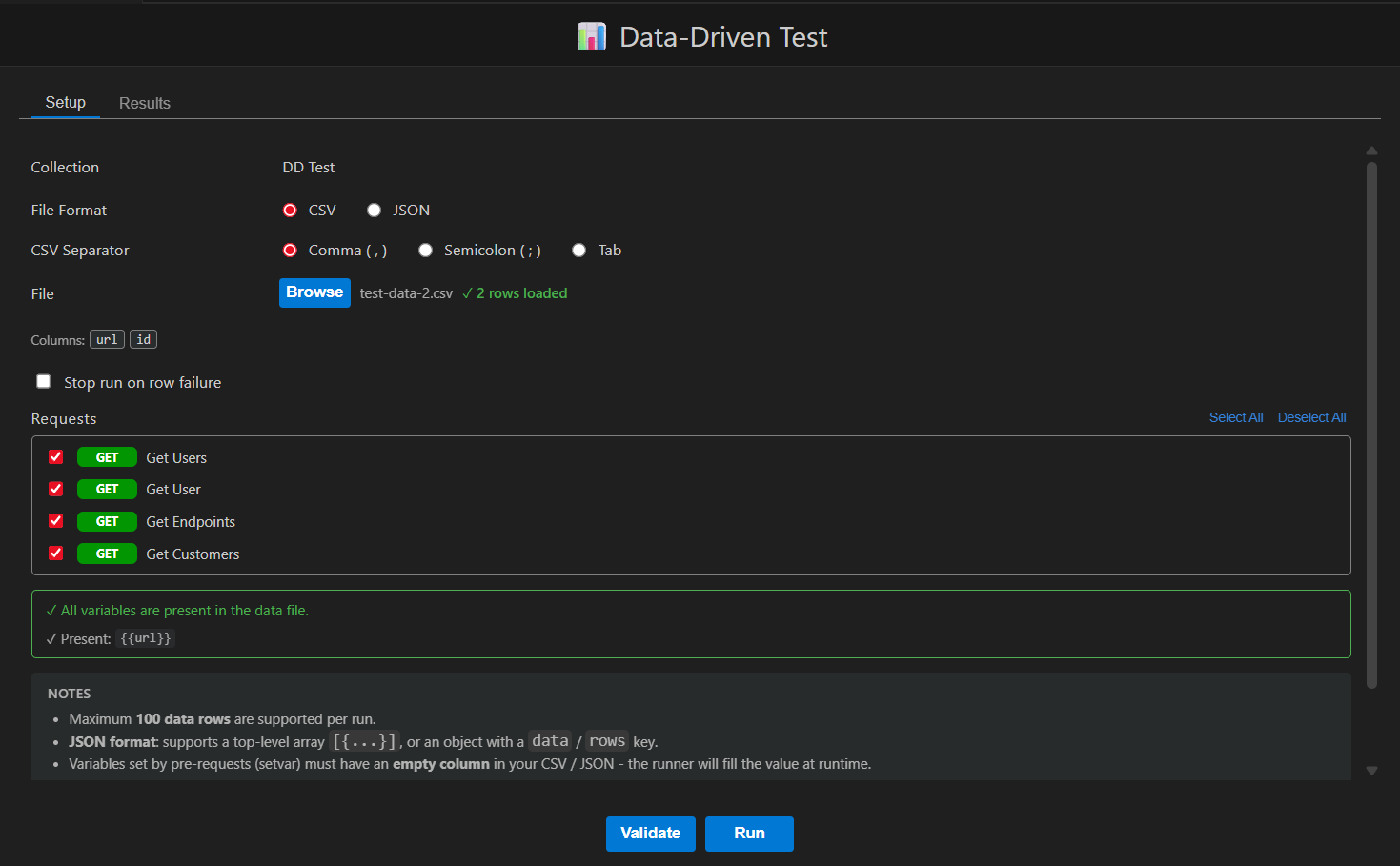
Task: Click the scrollbar up arrow
Action: pyautogui.click(x=1371, y=151)
